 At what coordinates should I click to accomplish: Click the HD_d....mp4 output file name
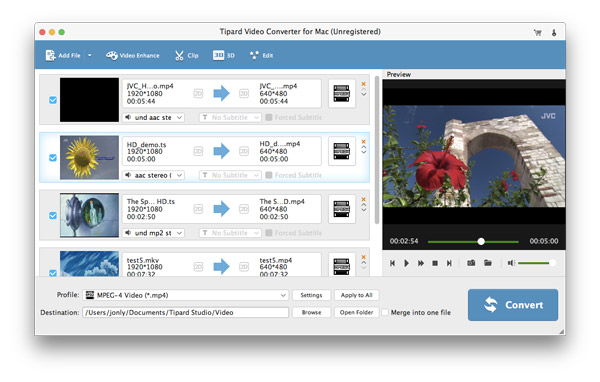coord(280,144)
